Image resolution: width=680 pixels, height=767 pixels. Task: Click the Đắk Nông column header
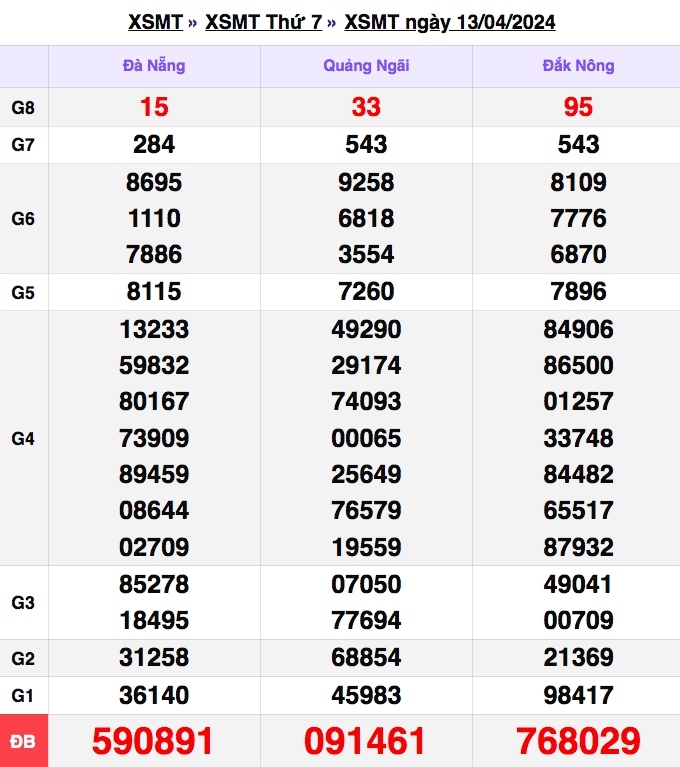click(578, 66)
